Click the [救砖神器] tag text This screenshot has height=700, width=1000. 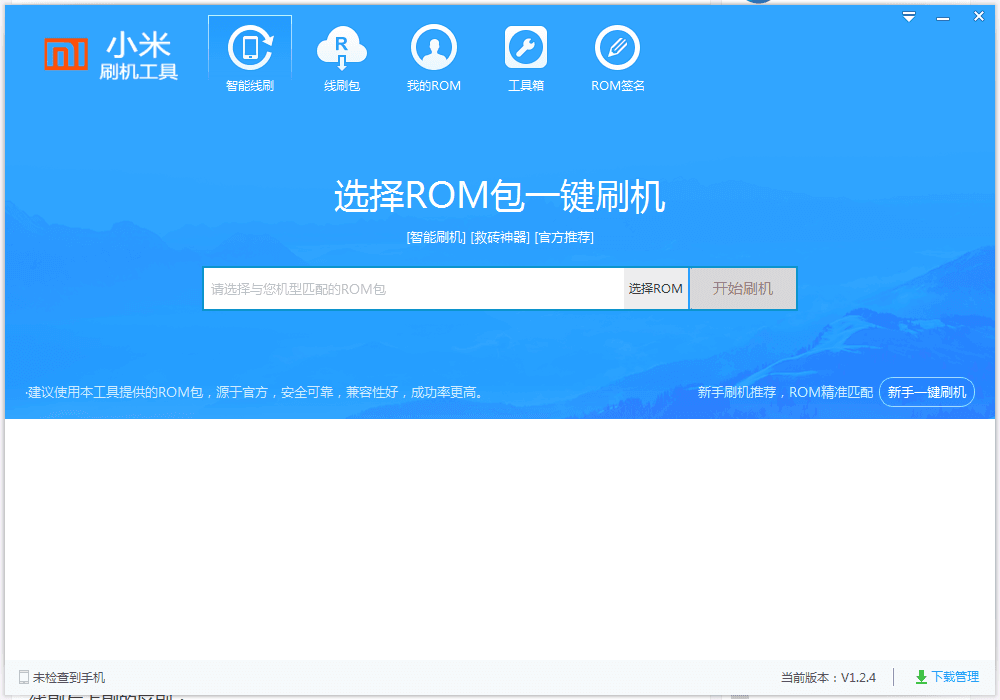coord(500,238)
